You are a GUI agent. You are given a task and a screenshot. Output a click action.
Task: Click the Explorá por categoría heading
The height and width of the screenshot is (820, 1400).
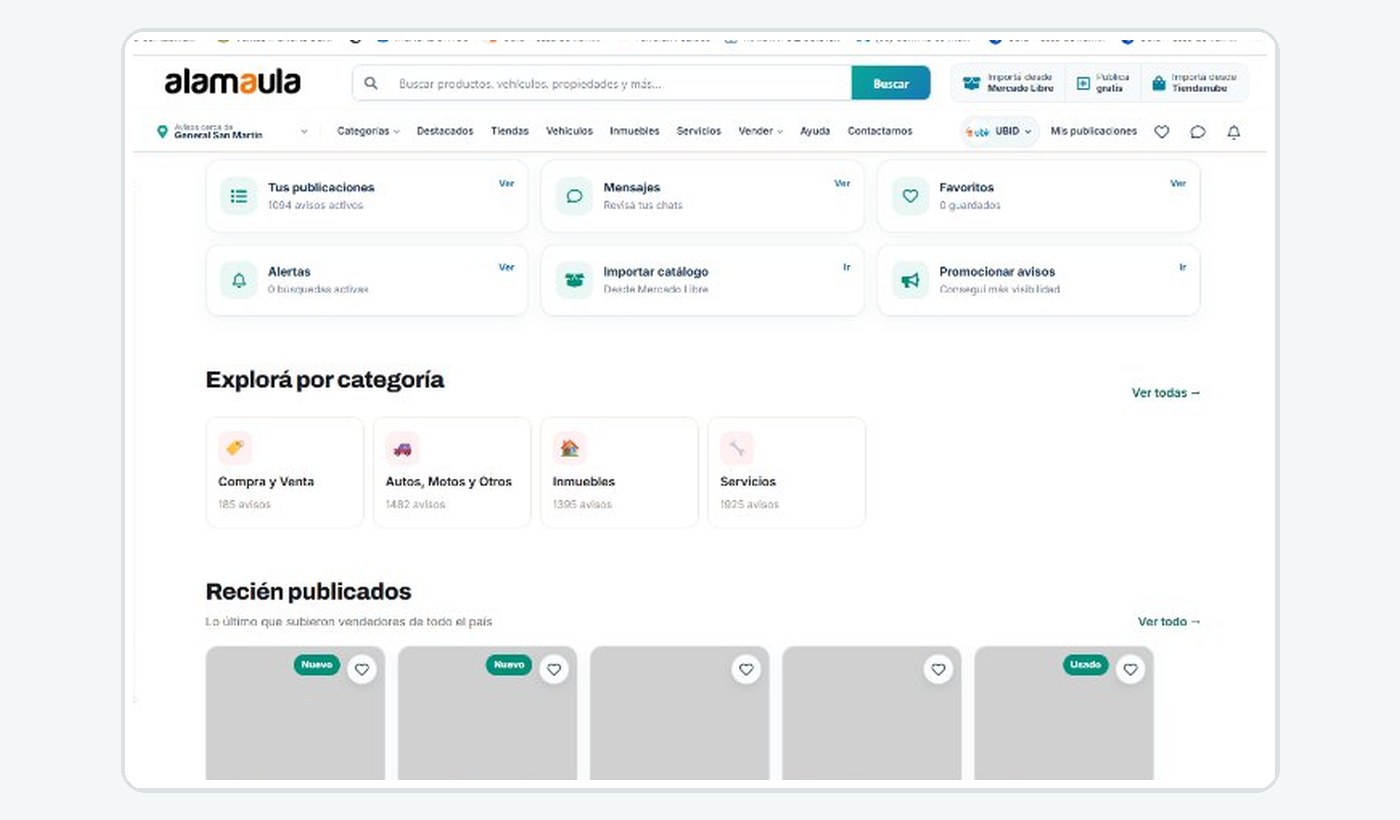(x=325, y=380)
